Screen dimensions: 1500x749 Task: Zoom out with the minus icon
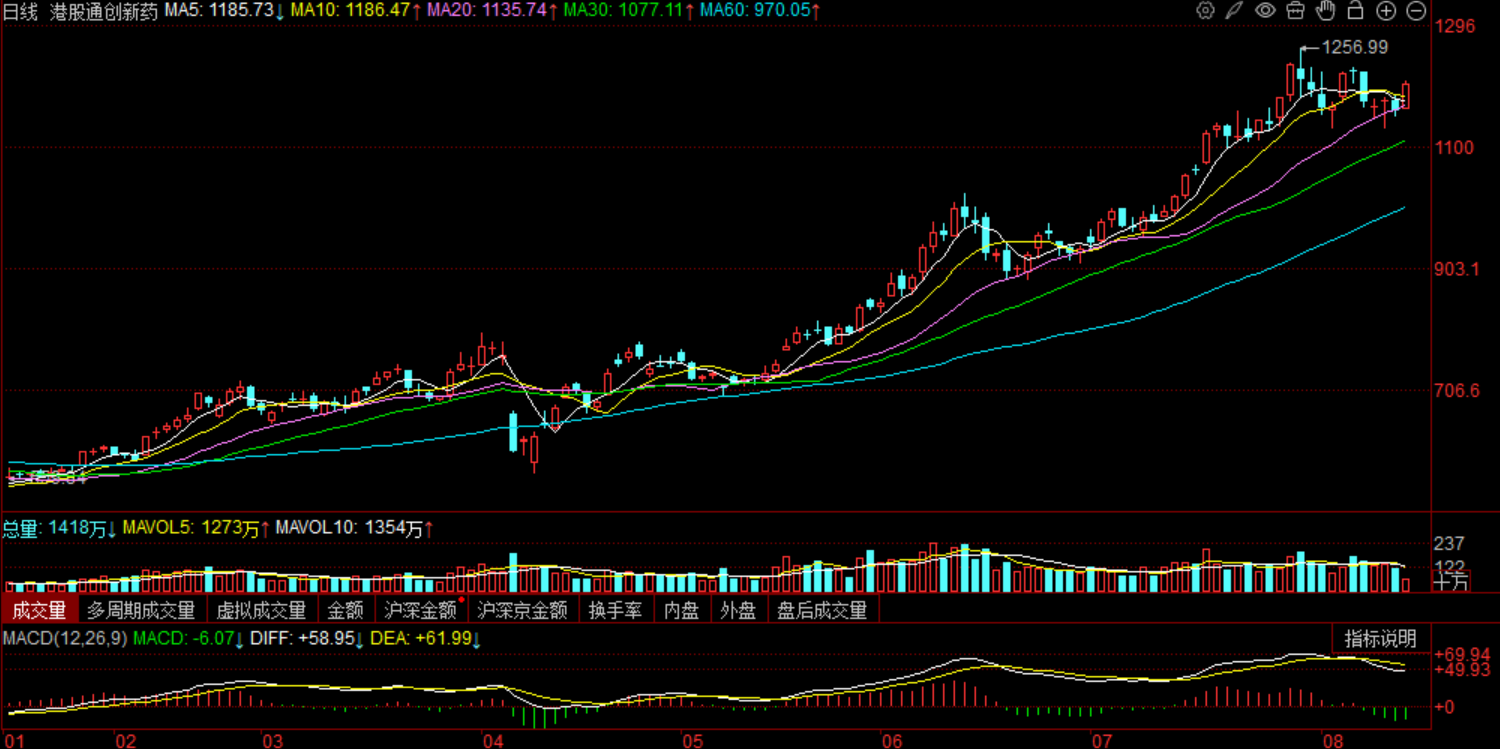pyautogui.click(x=1416, y=11)
